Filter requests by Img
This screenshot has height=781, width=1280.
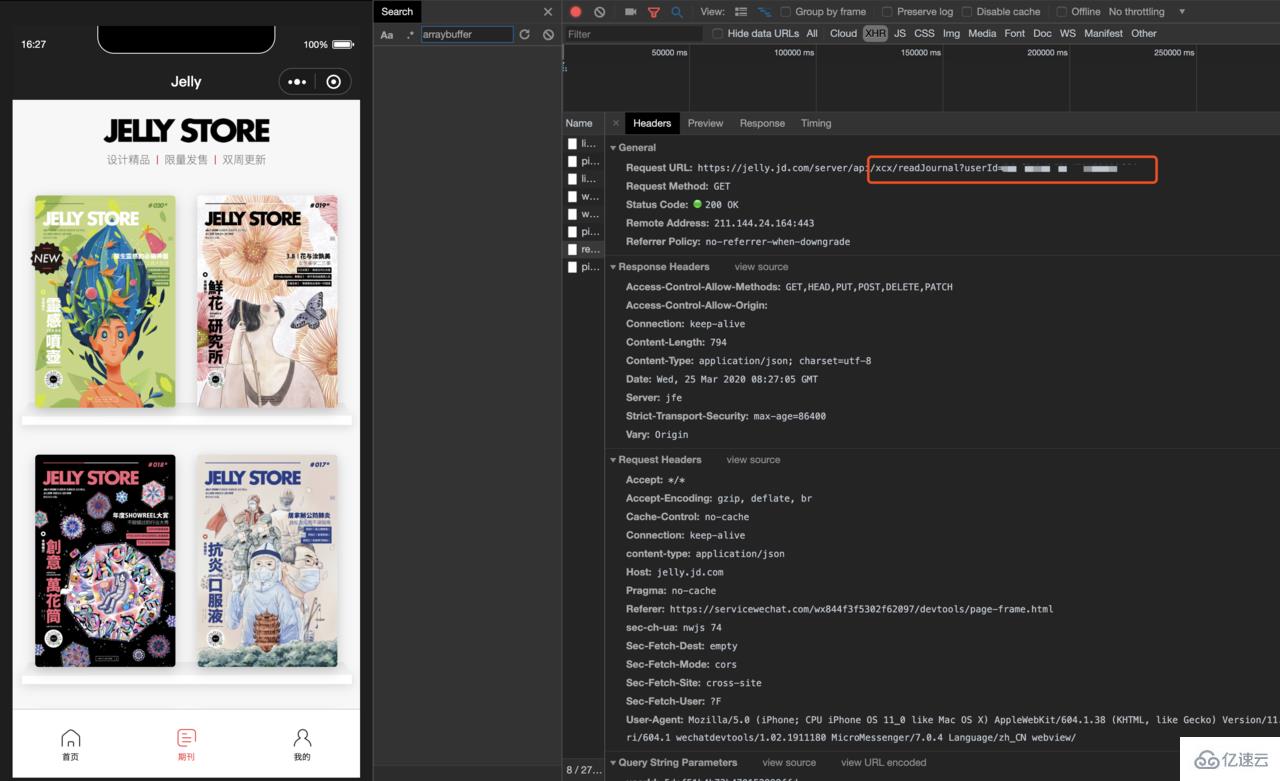(x=951, y=34)
